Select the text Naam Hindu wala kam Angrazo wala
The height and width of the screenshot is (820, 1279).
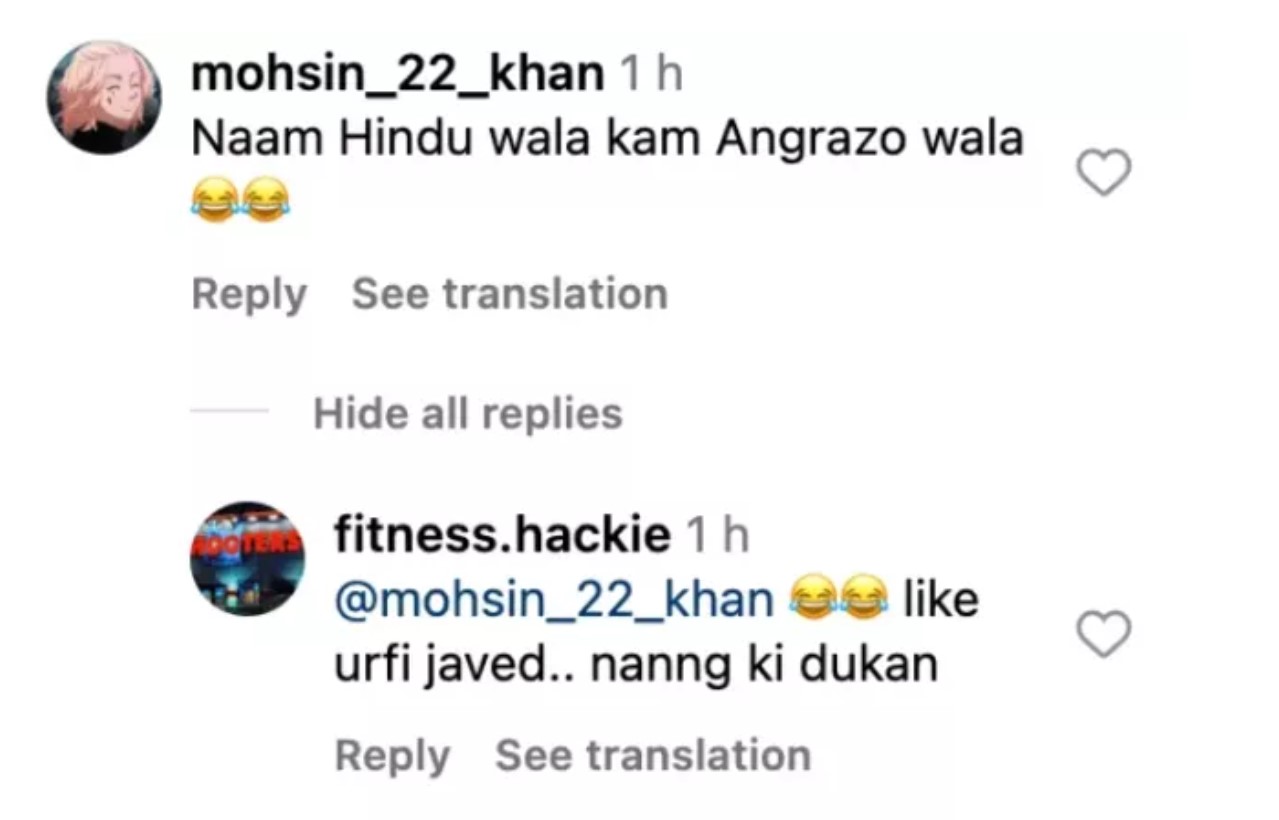607,140
